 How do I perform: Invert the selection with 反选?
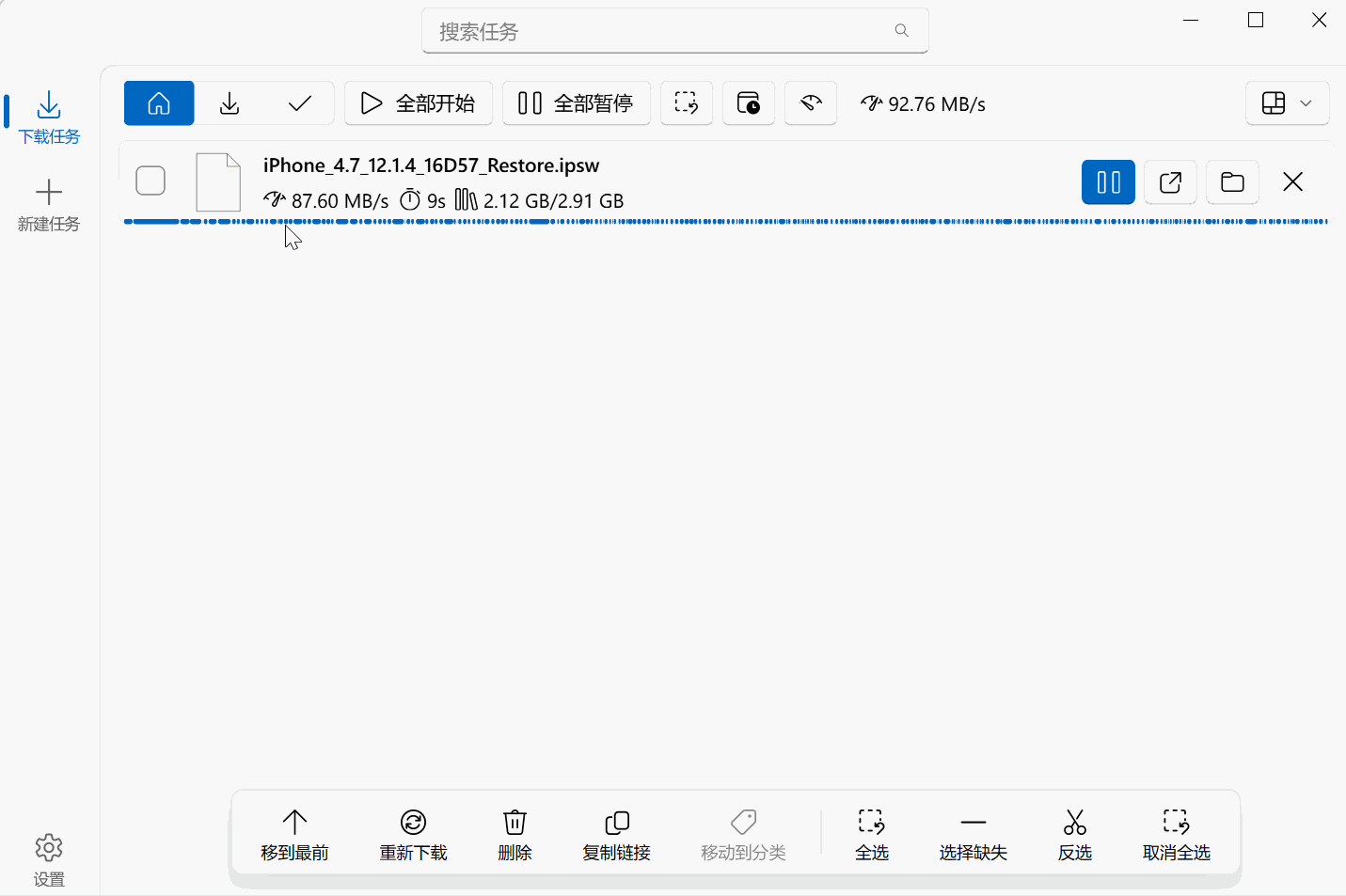1074,835
